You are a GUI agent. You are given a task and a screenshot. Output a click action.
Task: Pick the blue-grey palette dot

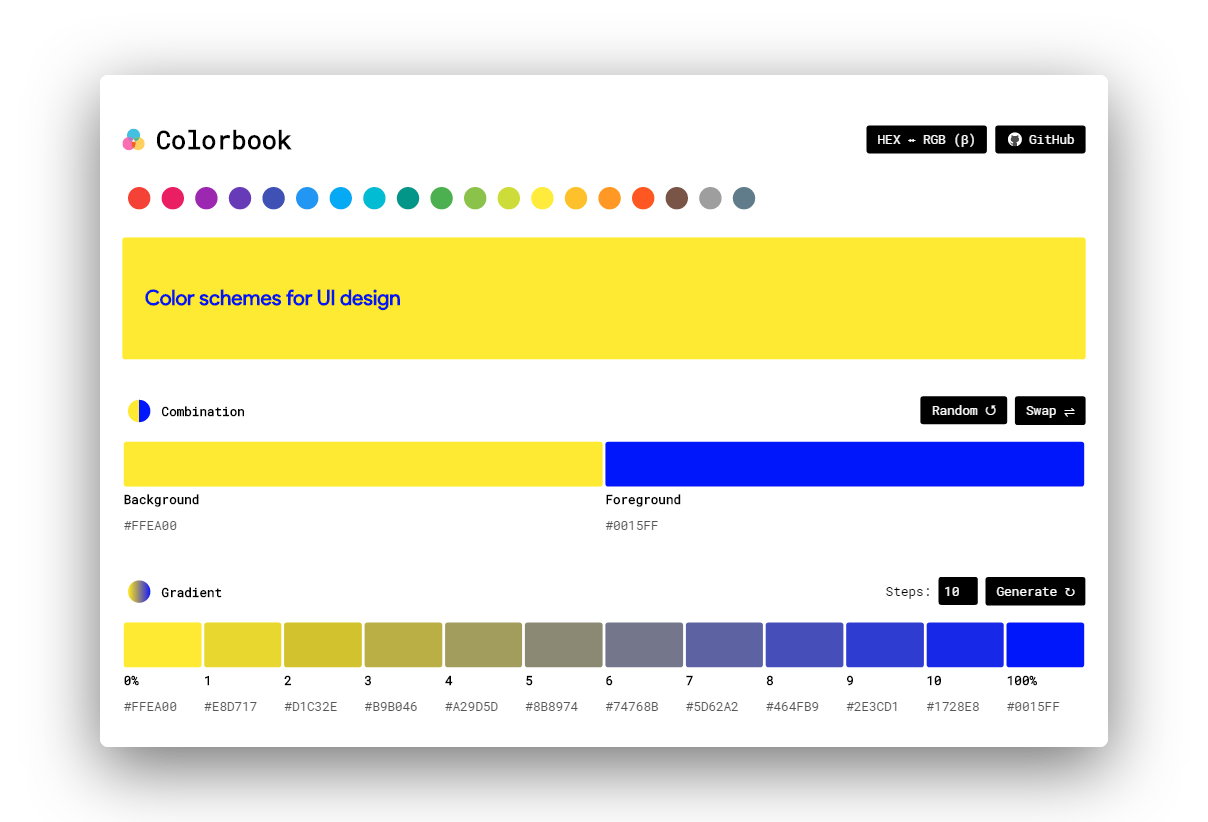tap(744, 198)
